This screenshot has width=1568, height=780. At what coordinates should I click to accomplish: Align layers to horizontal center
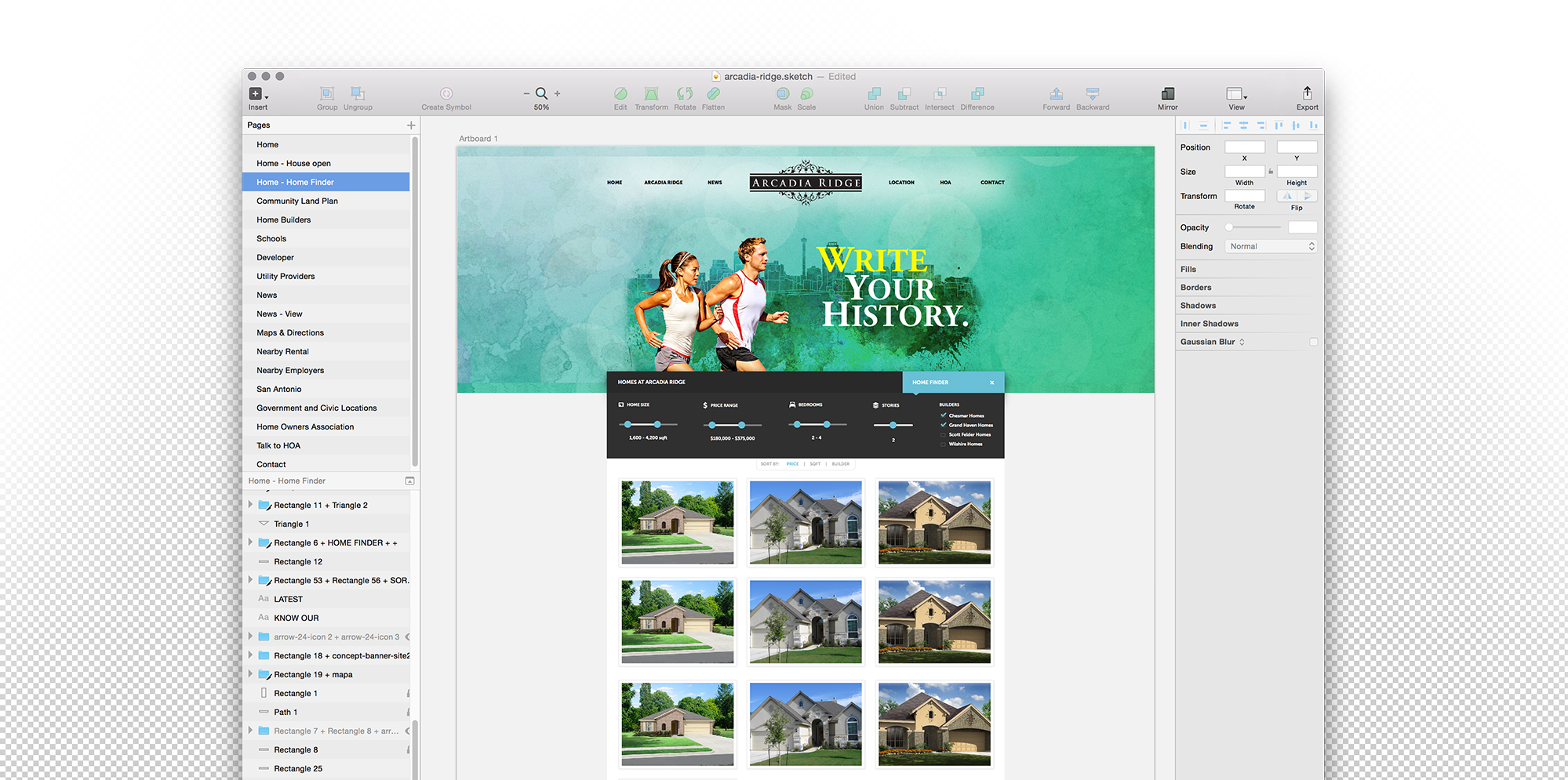(1243, 125)
